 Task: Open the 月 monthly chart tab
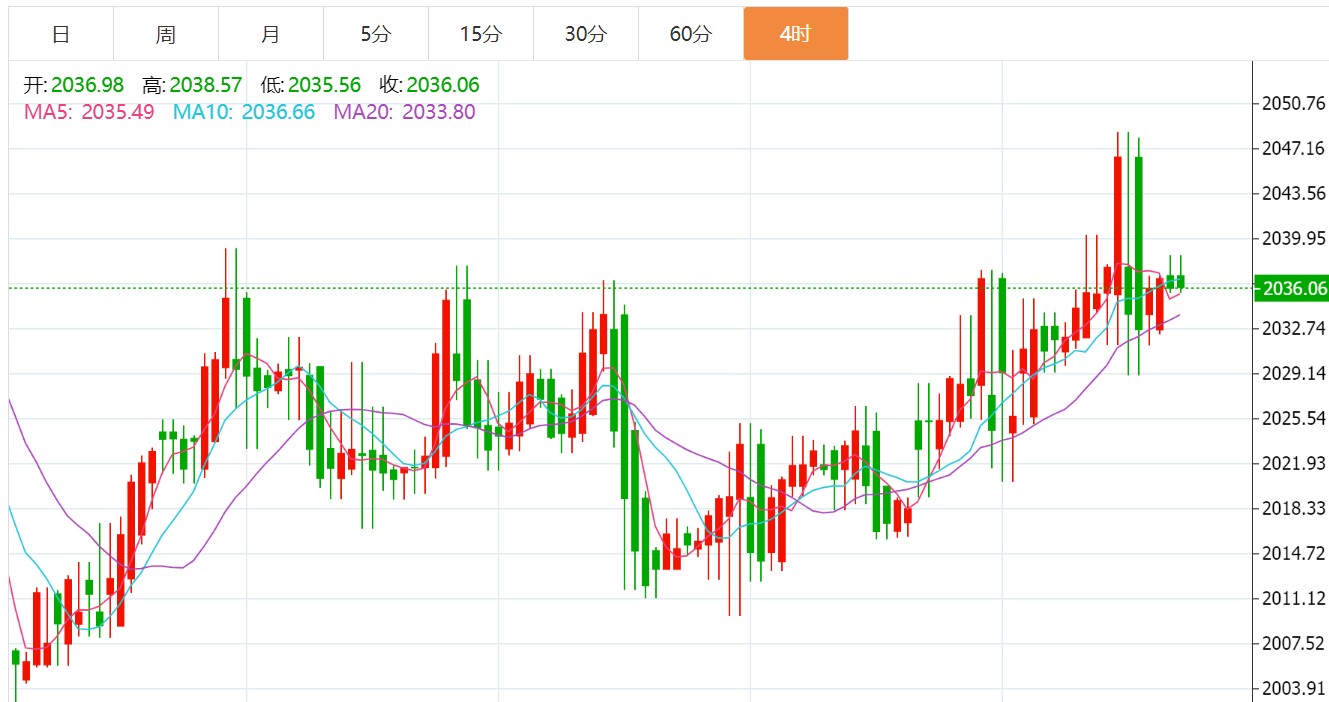coord(271,34)
